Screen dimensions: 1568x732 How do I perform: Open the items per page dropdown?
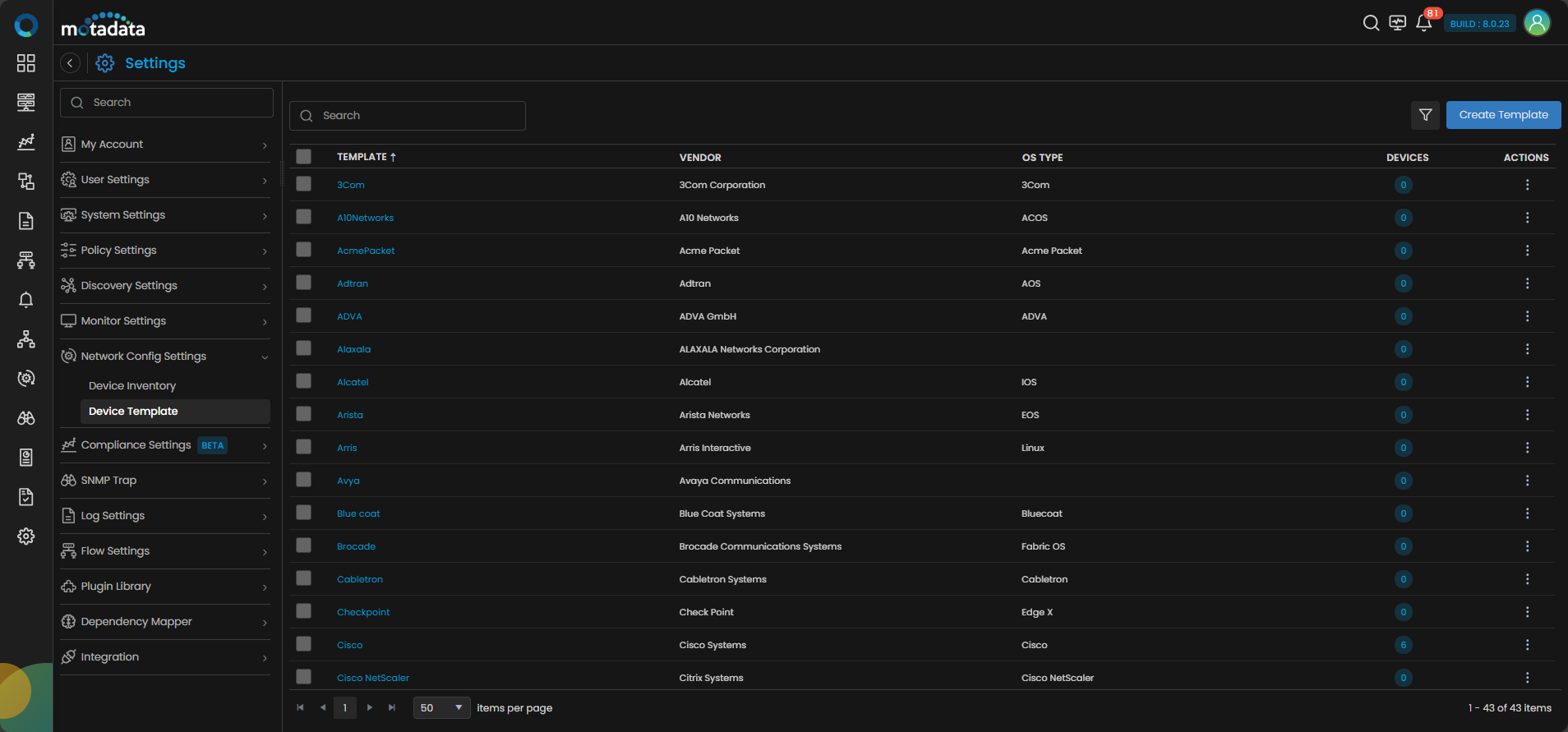(x=442, y=707)
